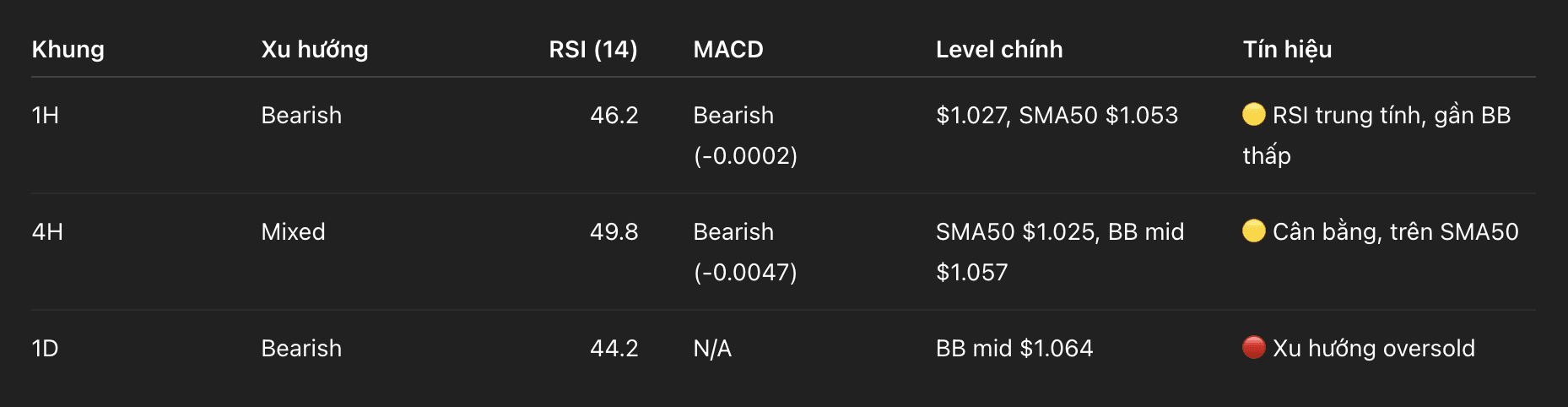Click the RSI value 46.2

tap(614, 115)
